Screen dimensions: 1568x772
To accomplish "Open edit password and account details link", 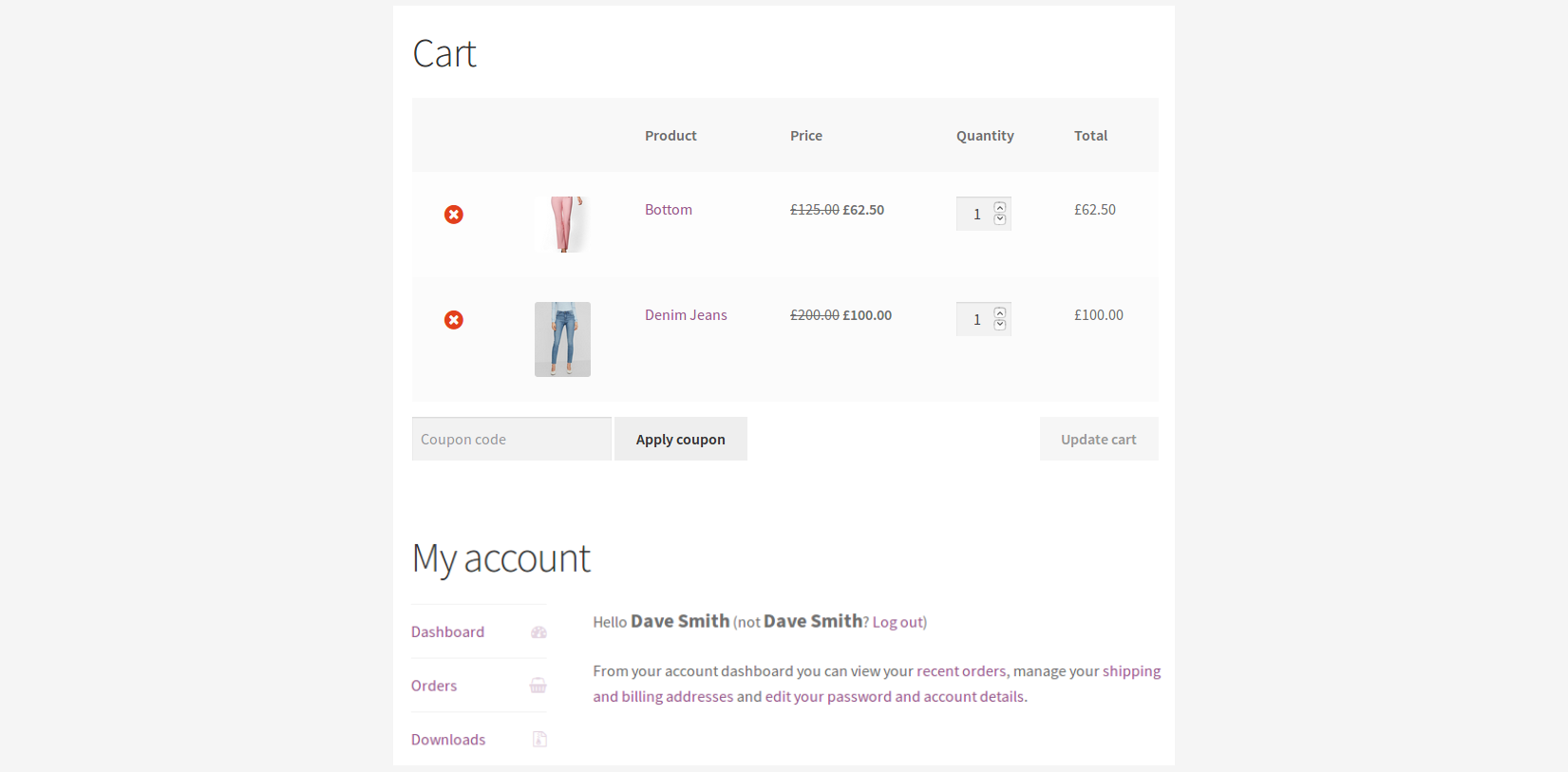I will [x=895, y=697].
